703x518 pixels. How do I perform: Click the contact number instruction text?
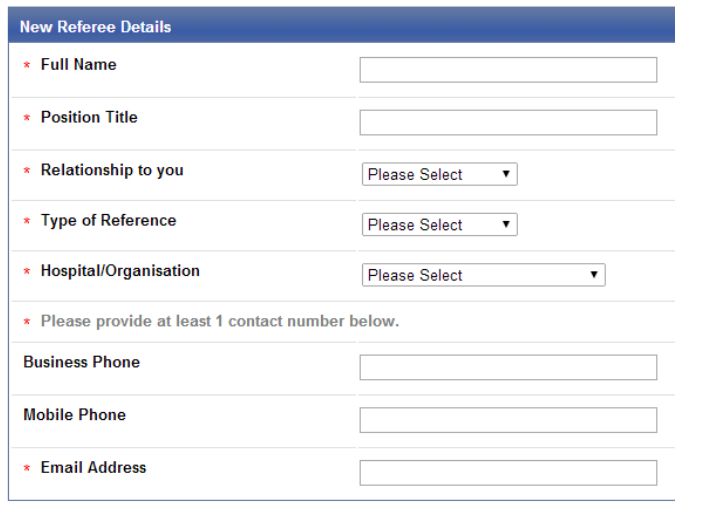[x=220, y=321]
